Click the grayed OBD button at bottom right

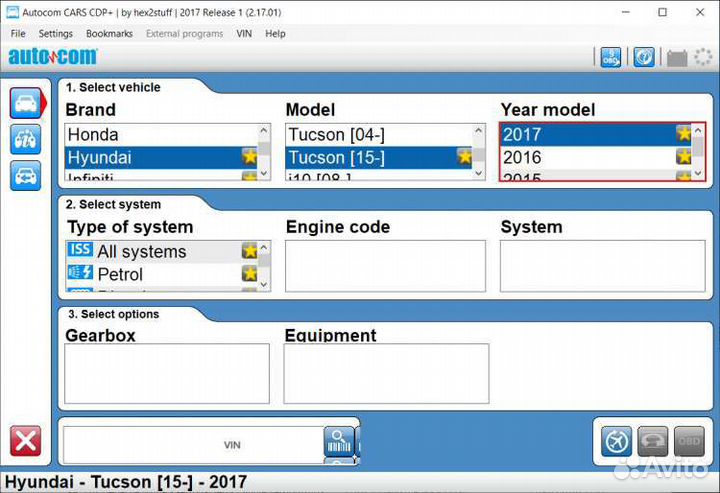[x=689, y=441]
